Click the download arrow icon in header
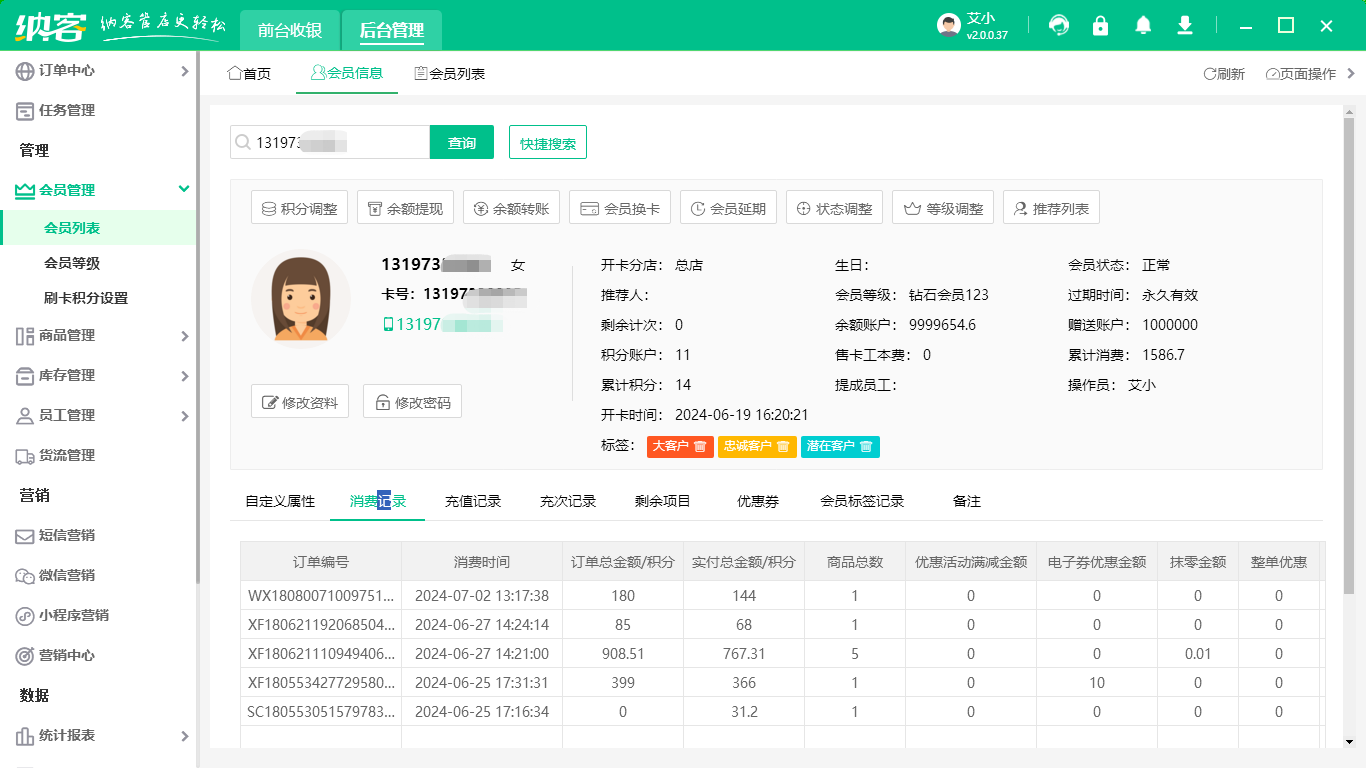 point(1185,26)
